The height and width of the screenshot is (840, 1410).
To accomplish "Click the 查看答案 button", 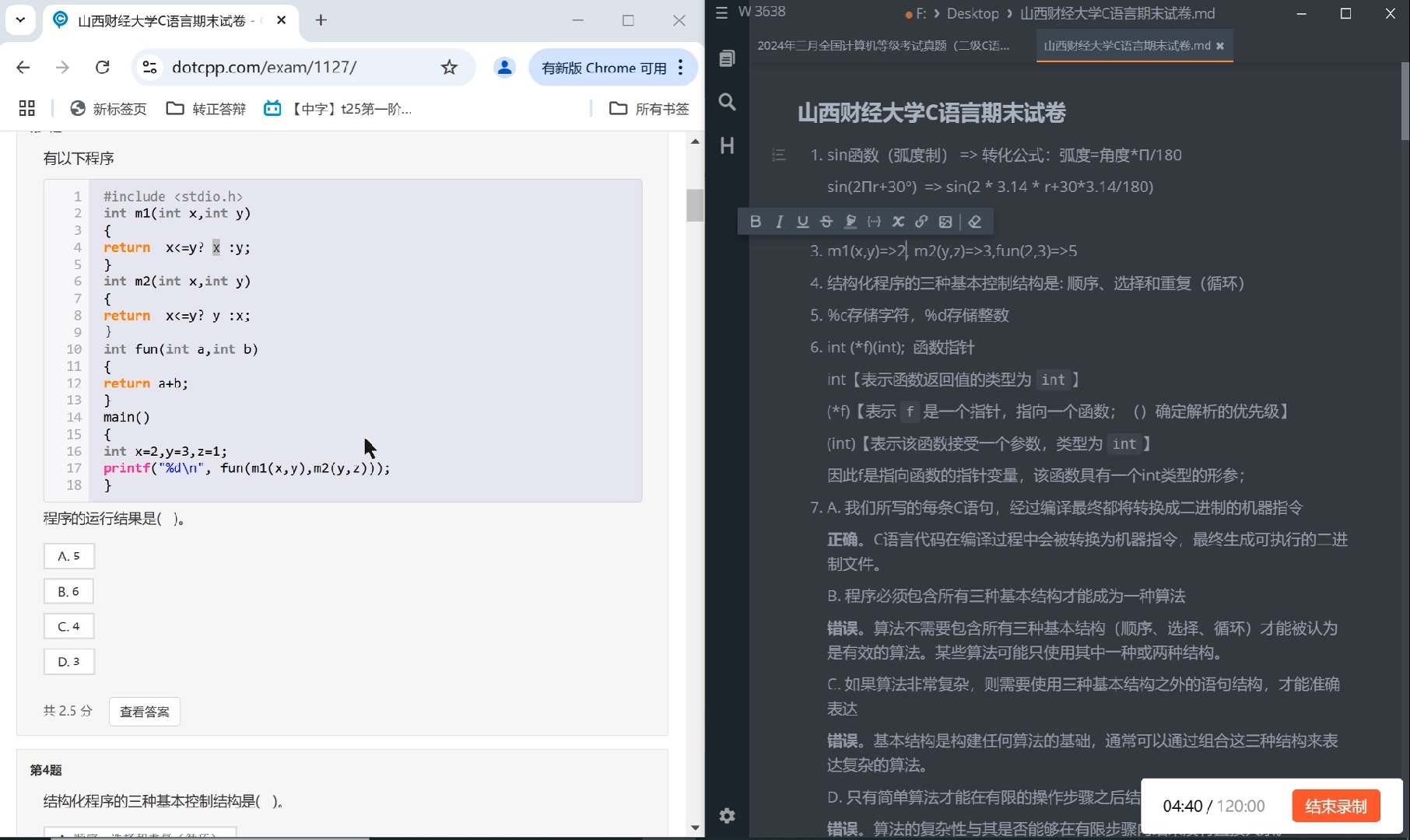I will point(144,711).
